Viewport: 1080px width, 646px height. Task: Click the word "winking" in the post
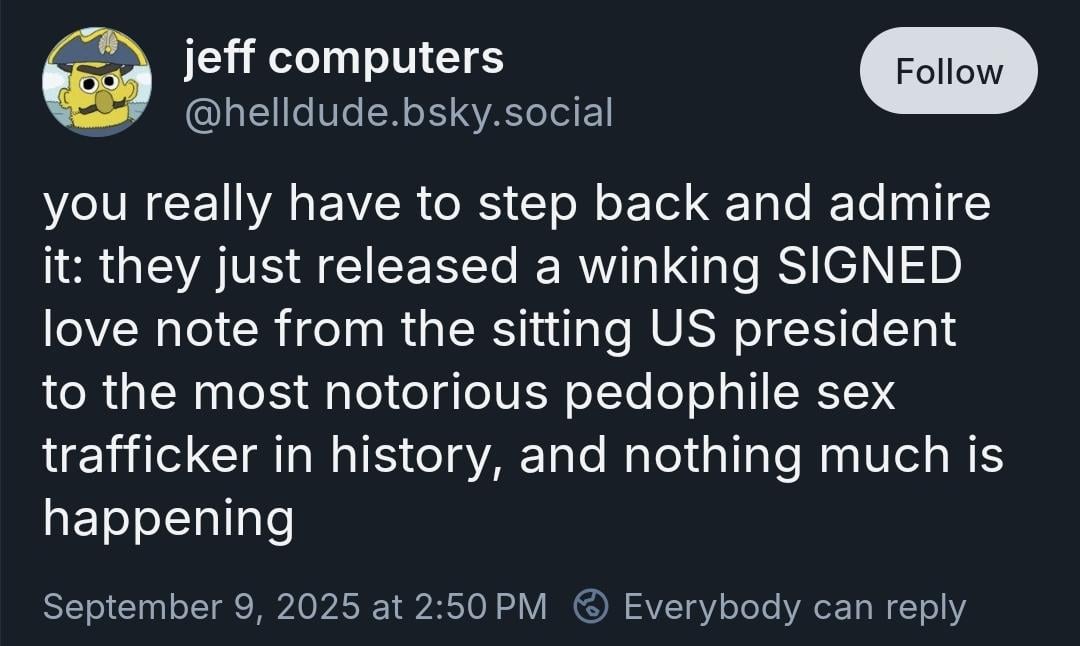(669, 267)
